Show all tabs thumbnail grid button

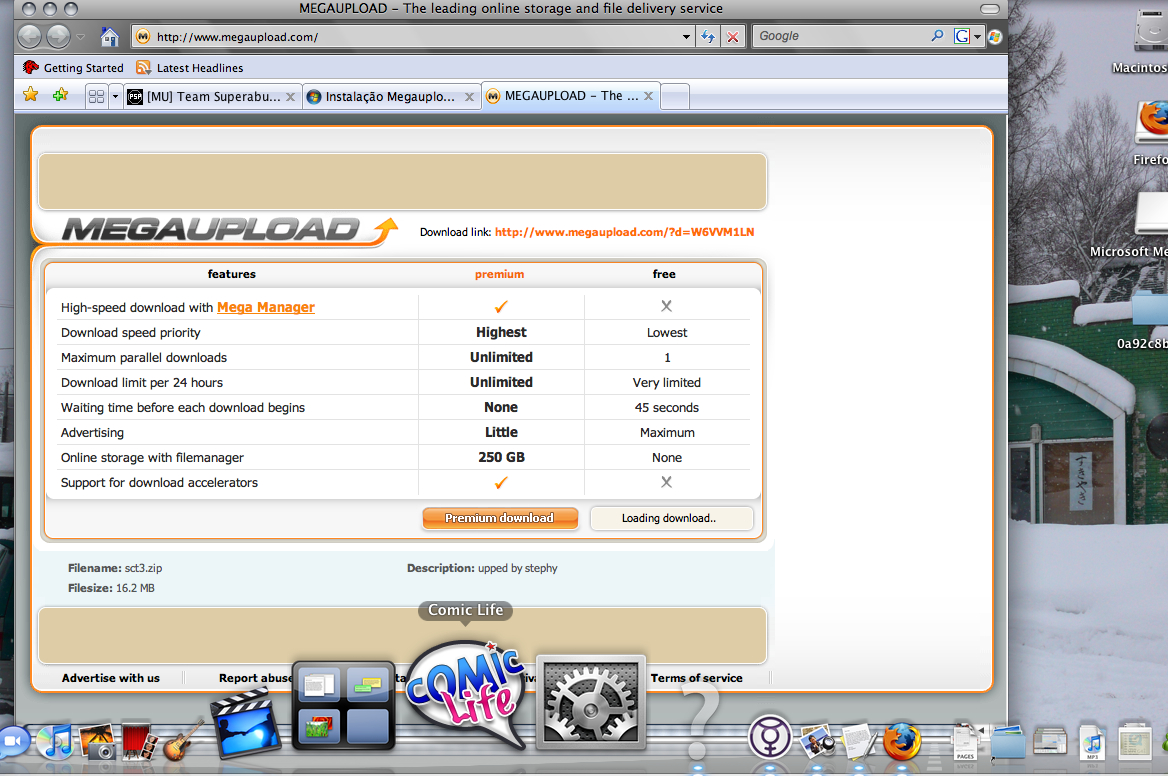(x=96, y=97)
